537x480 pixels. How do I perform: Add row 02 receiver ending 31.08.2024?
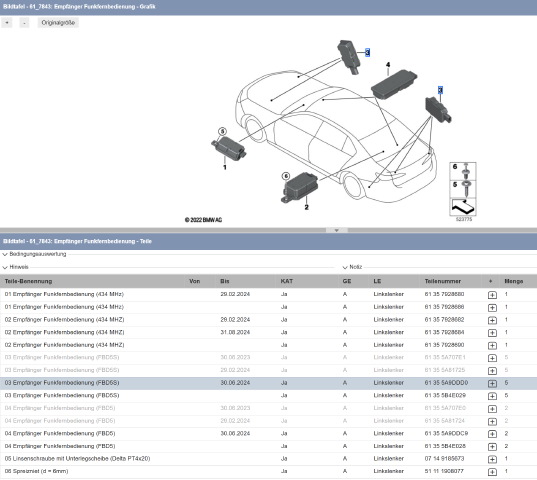[x=492, y=333]
